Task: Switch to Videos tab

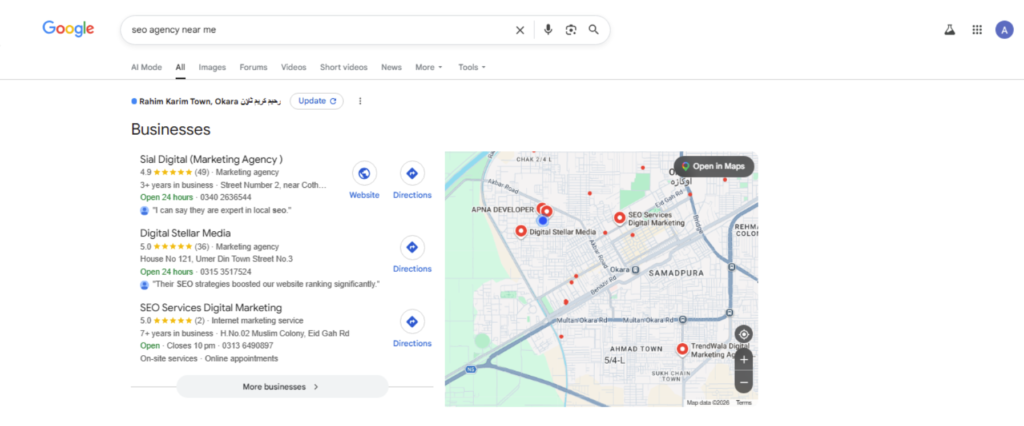Action: [x=294, y=67]
